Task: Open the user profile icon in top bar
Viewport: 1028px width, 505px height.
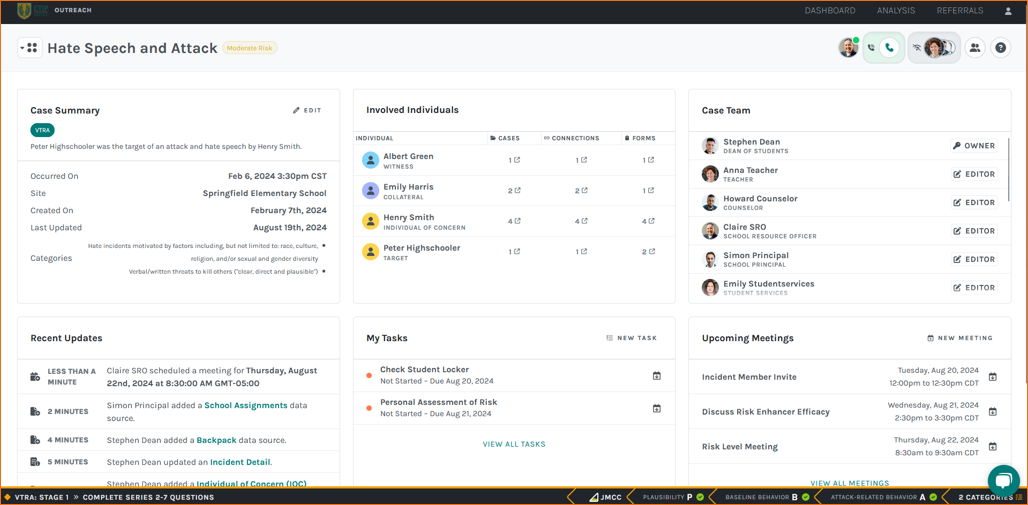Action: pos(1007,11)
